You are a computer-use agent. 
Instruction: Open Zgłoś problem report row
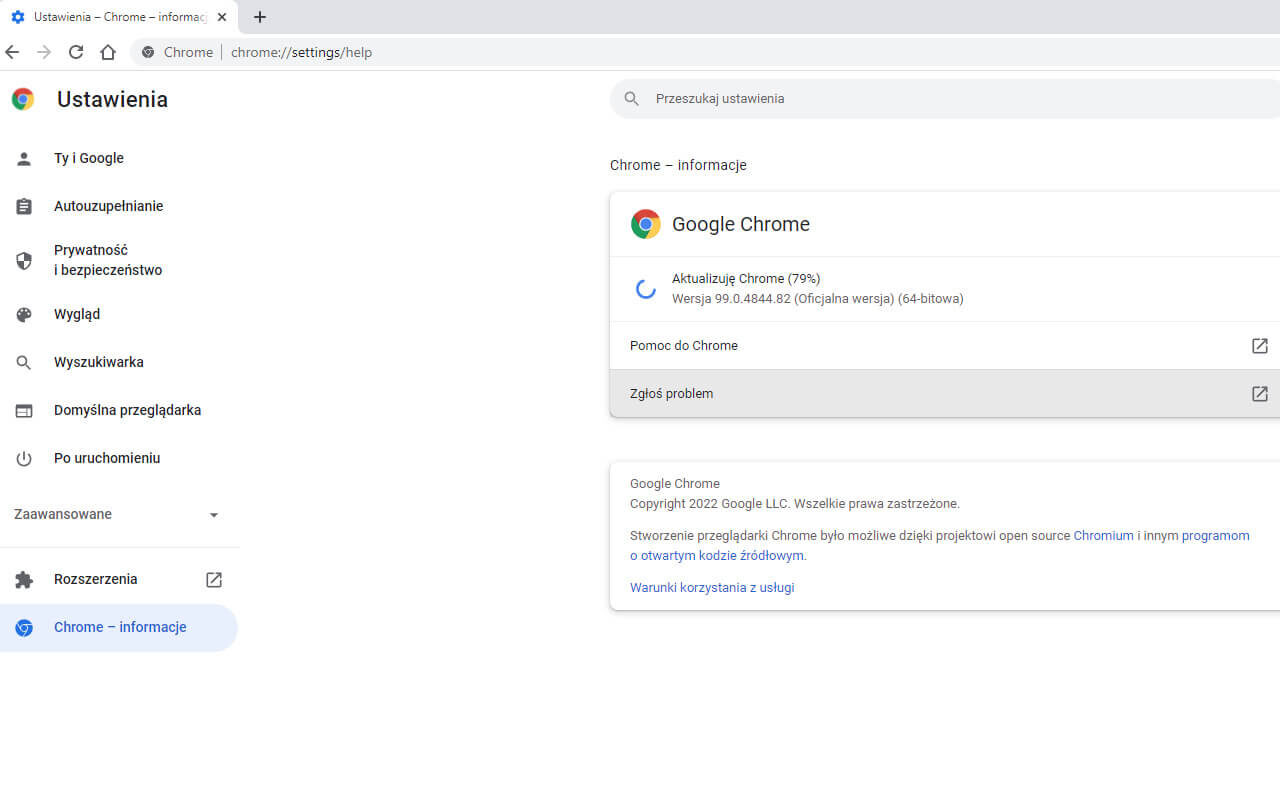[x=945, y=393]
